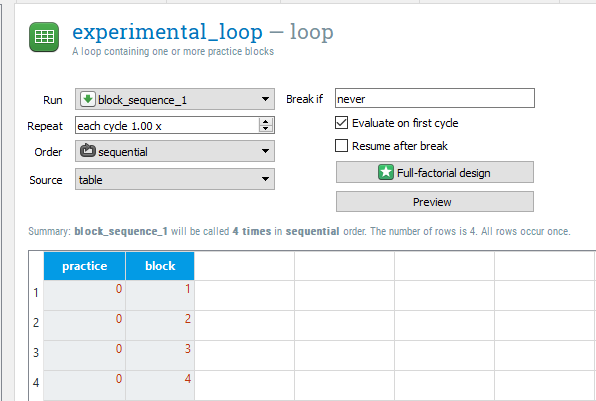Click the experimental_loop title text
Screen dimensions: 596x401
[167, 32]
